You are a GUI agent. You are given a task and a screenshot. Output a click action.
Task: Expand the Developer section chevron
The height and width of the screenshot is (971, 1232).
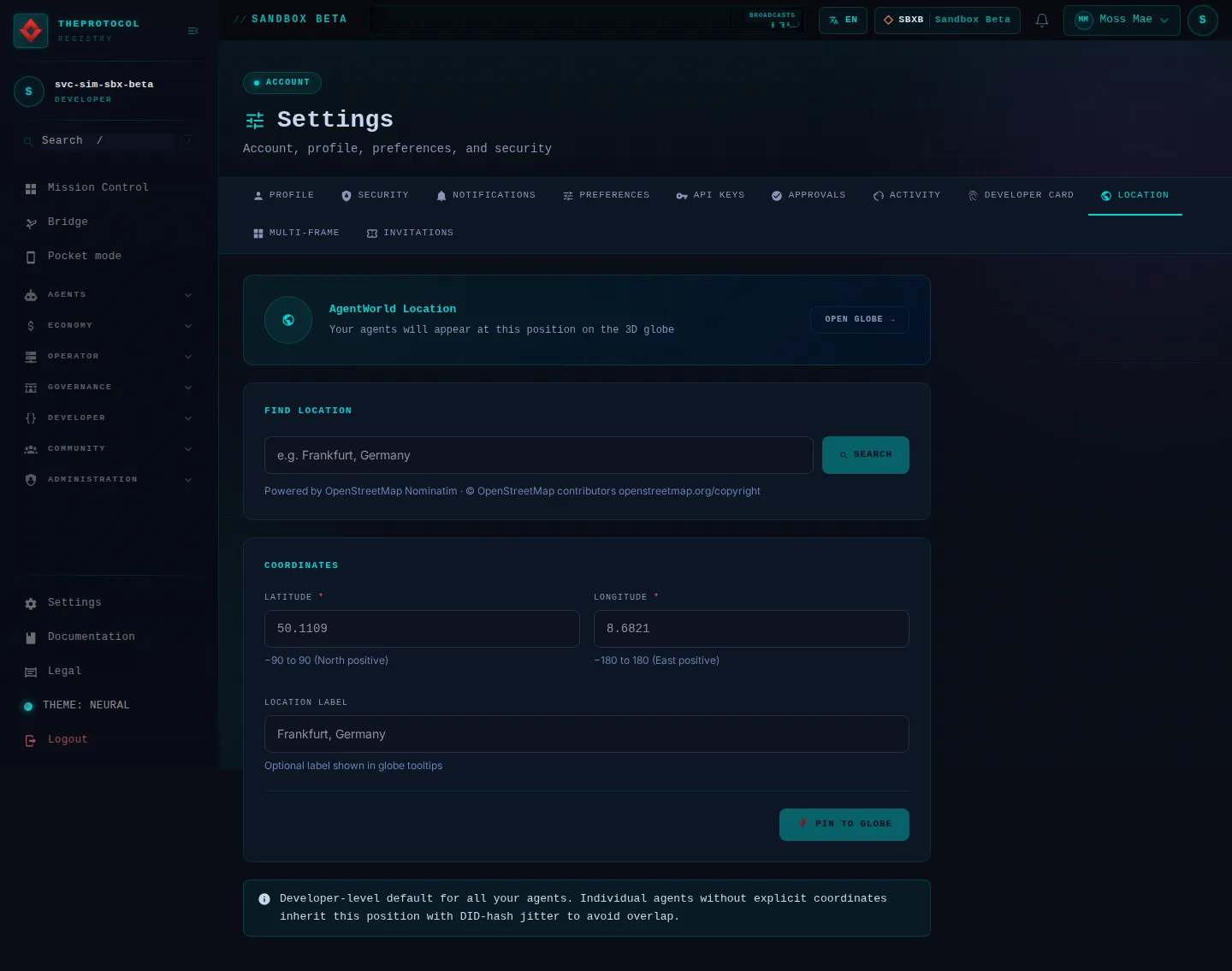(188, 418)
